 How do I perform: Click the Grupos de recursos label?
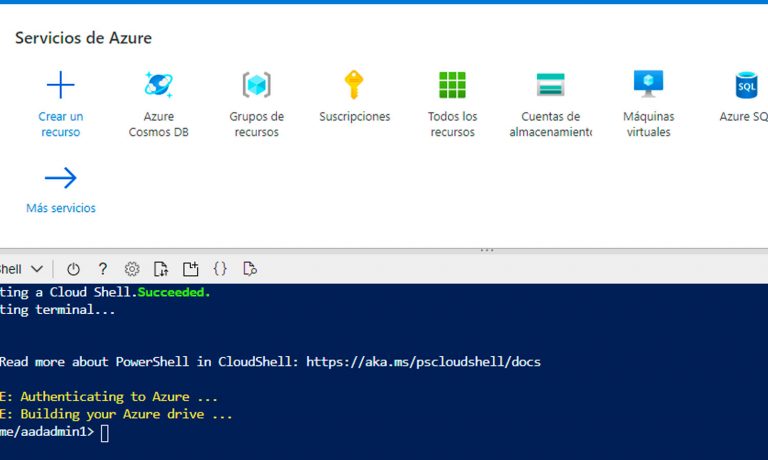tap(256, 124)
